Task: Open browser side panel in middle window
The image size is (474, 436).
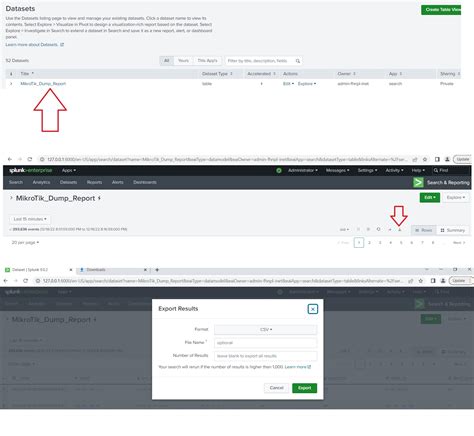Action: (437, 159)
